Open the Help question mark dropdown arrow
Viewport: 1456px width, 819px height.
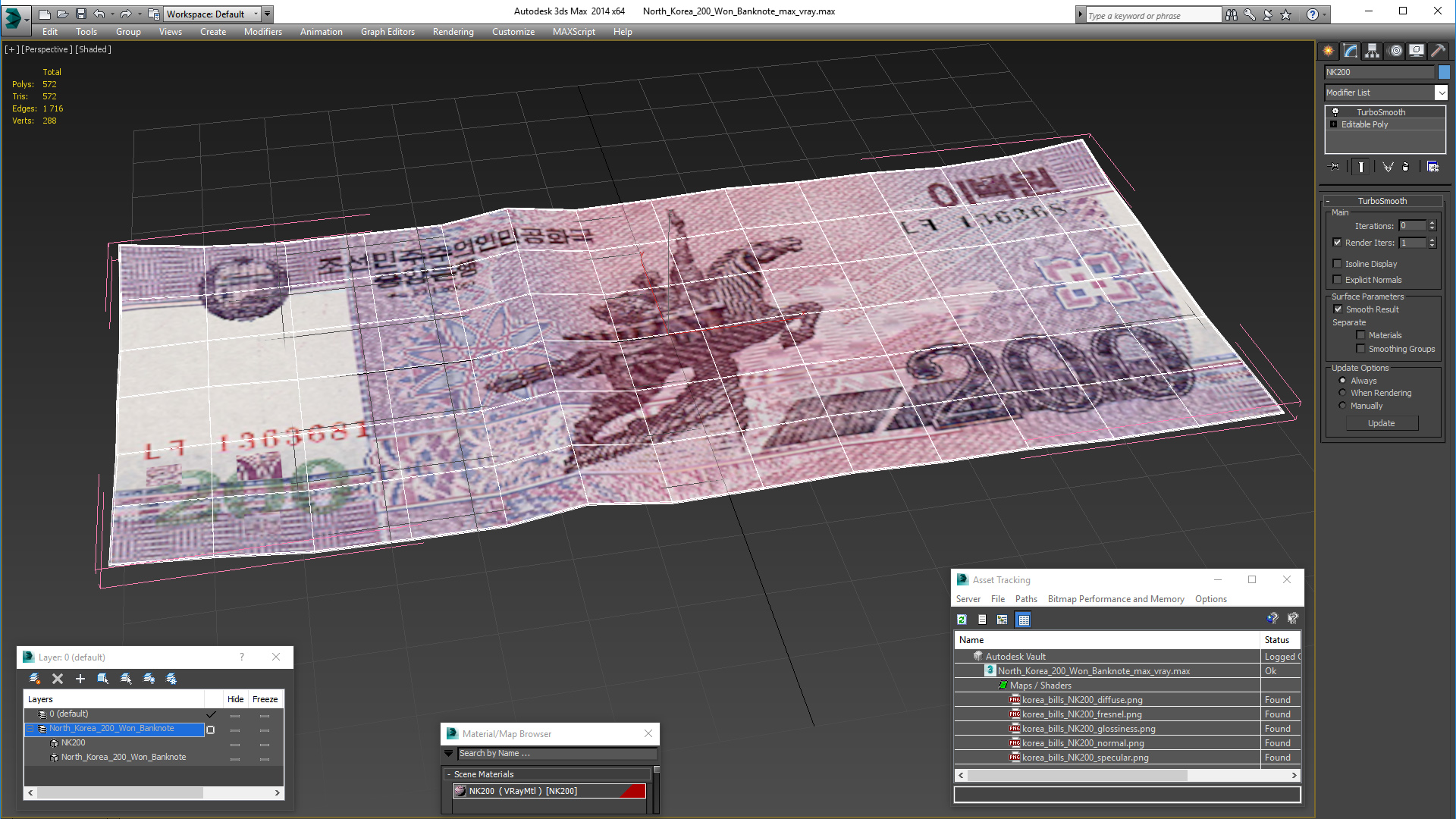1325,14
